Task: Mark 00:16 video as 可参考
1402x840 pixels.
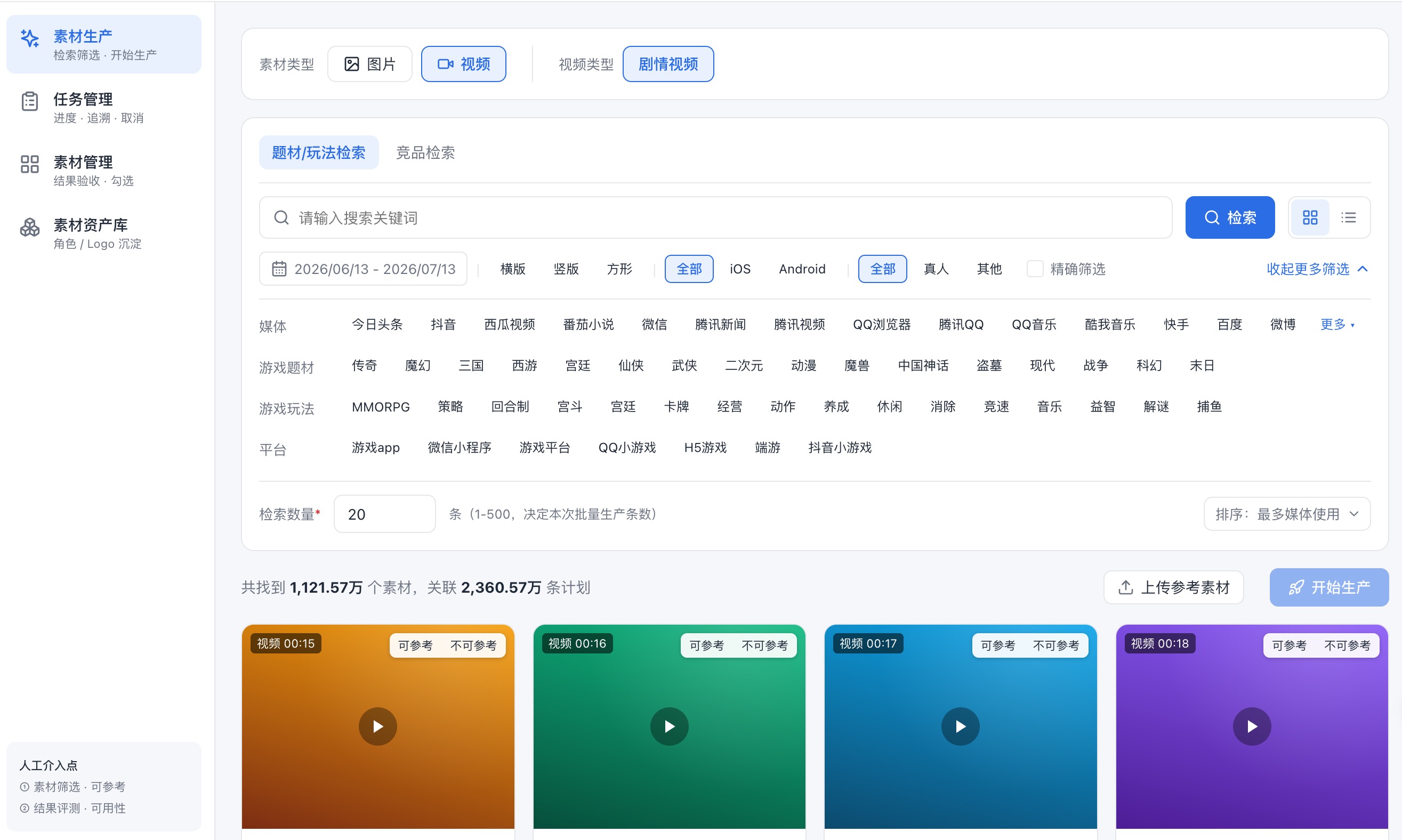Action: click(707, 645)
